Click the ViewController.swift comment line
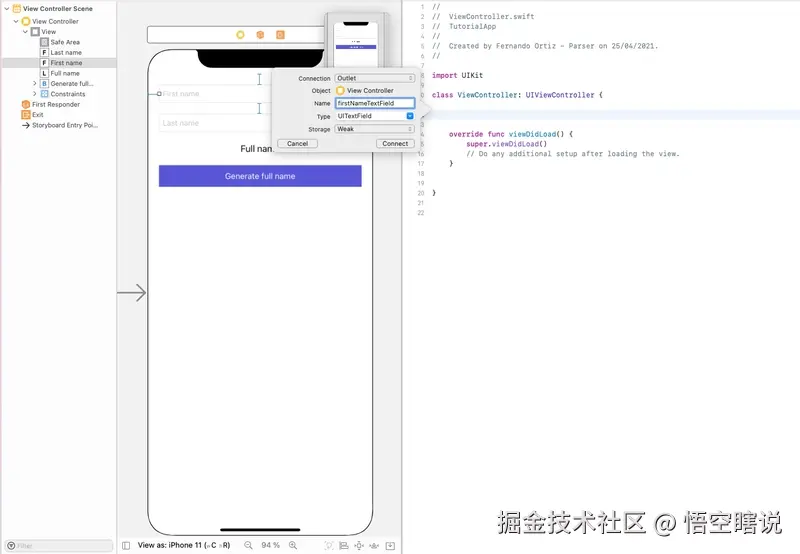This screenshot has height=554, width=800. tap(483, 16)
